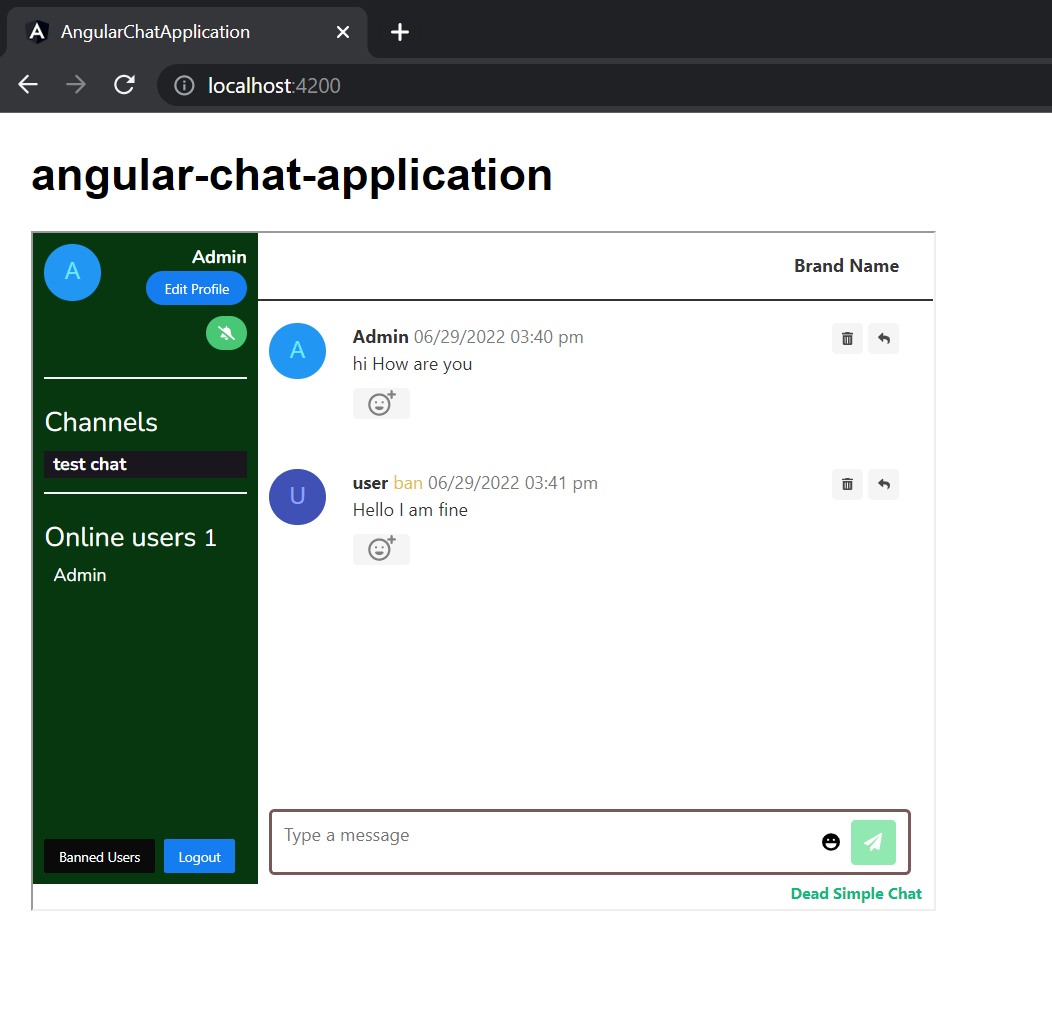
Task: Switch to the AngularChatApplication browser tab
Action: pyautogui.click(x=155, y=31)
